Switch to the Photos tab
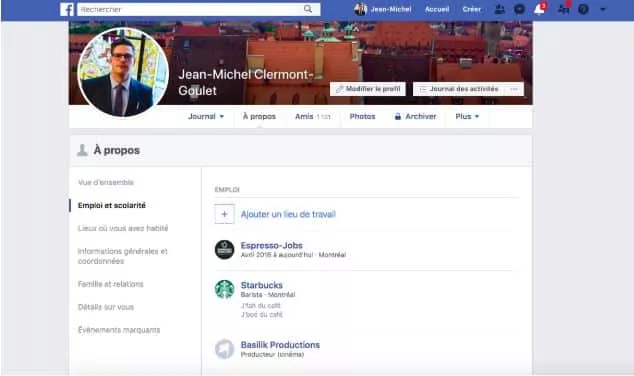Screen dimensions: 634x376 click(362, 116)
